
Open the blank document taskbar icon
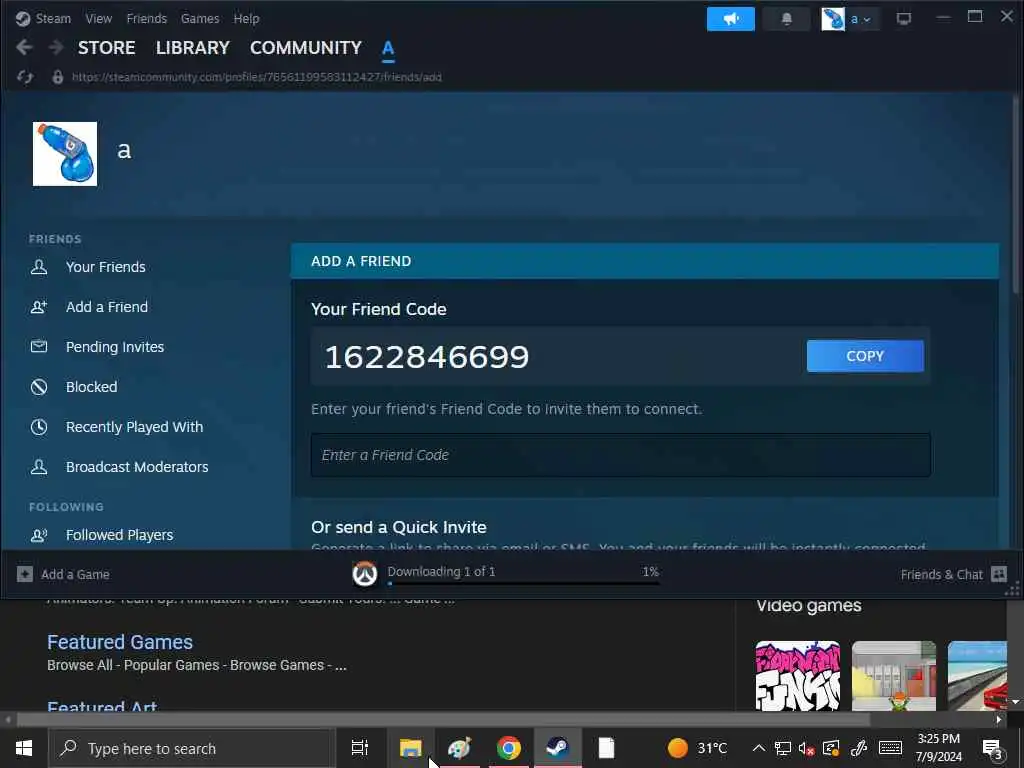point(606,748)
